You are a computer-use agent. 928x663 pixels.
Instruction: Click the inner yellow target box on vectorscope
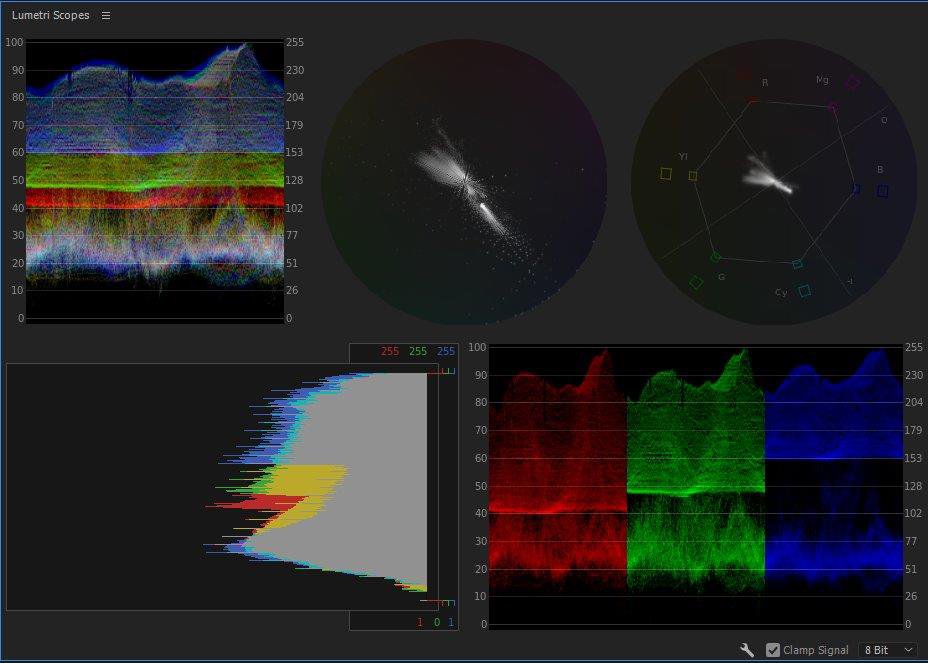[x=692, y=176]
